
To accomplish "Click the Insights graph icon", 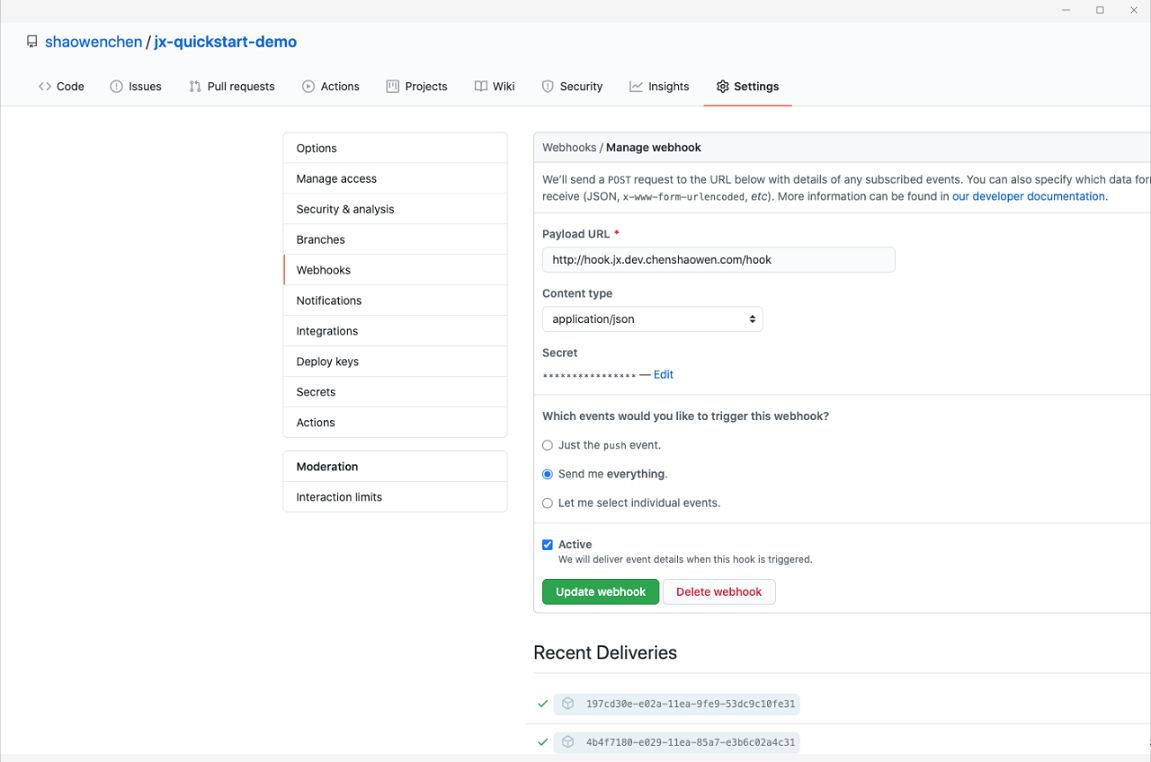I will coord(636,87).
